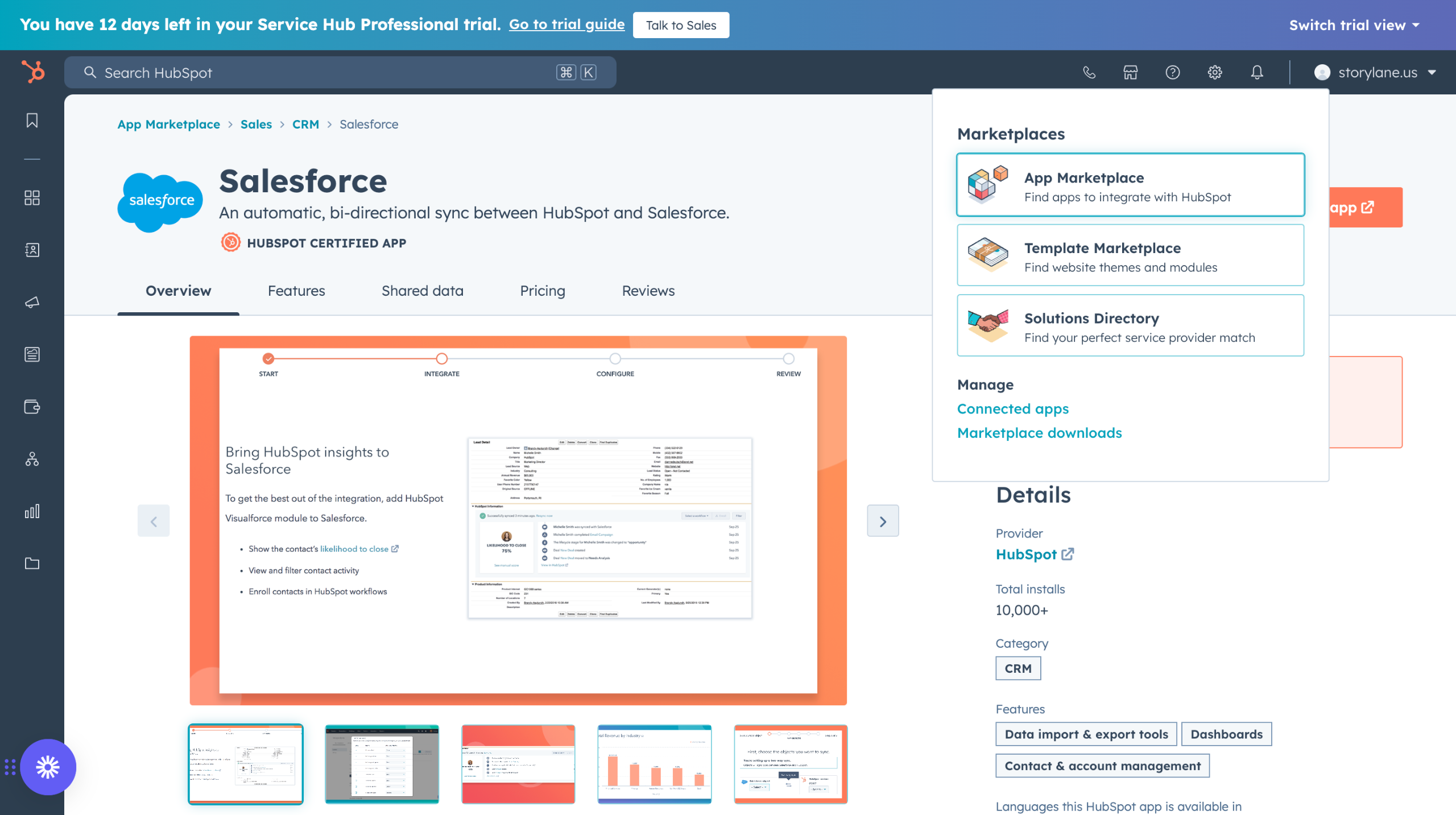Switch to the Shared data tab
This screenshot has height=815, width=1456.
pos(422,291)
